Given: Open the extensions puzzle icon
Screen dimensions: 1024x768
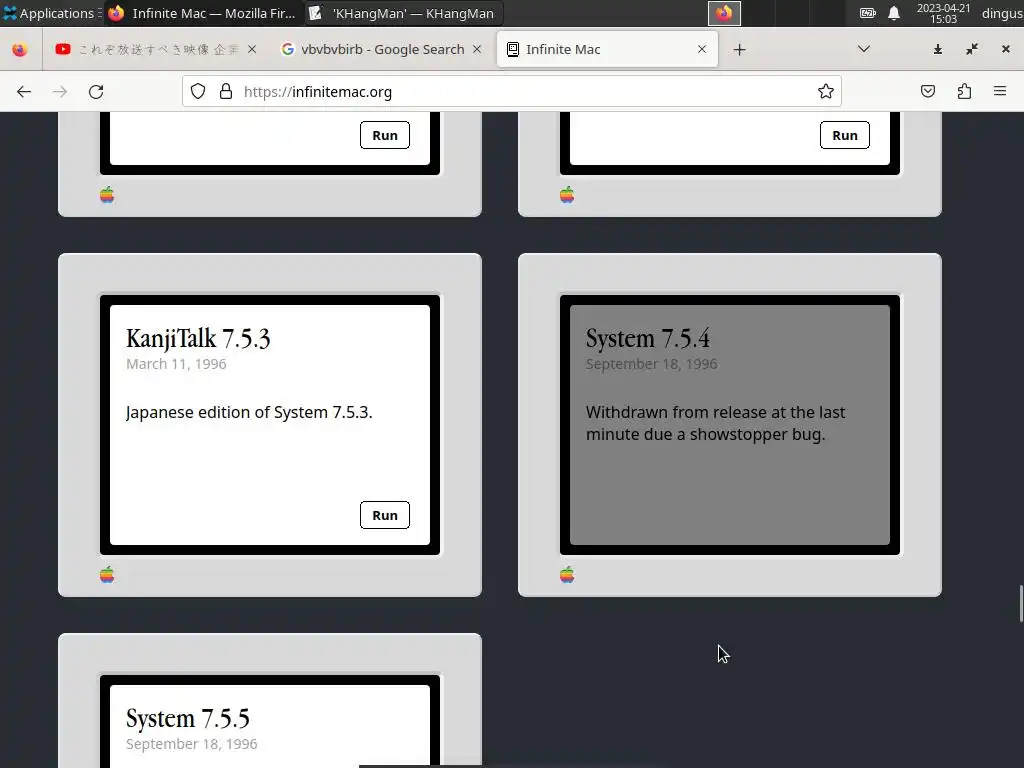Looking at the screenshot, I should (964, 91).
